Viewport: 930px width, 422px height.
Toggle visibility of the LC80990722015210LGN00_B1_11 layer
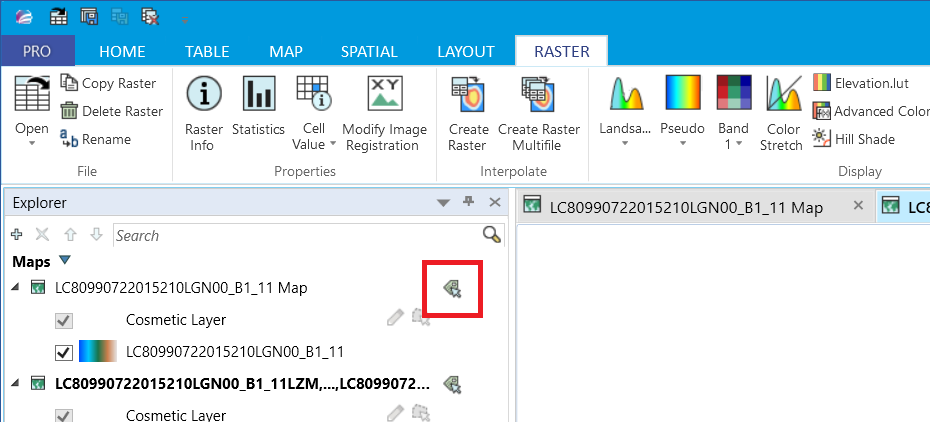point(63,353)
